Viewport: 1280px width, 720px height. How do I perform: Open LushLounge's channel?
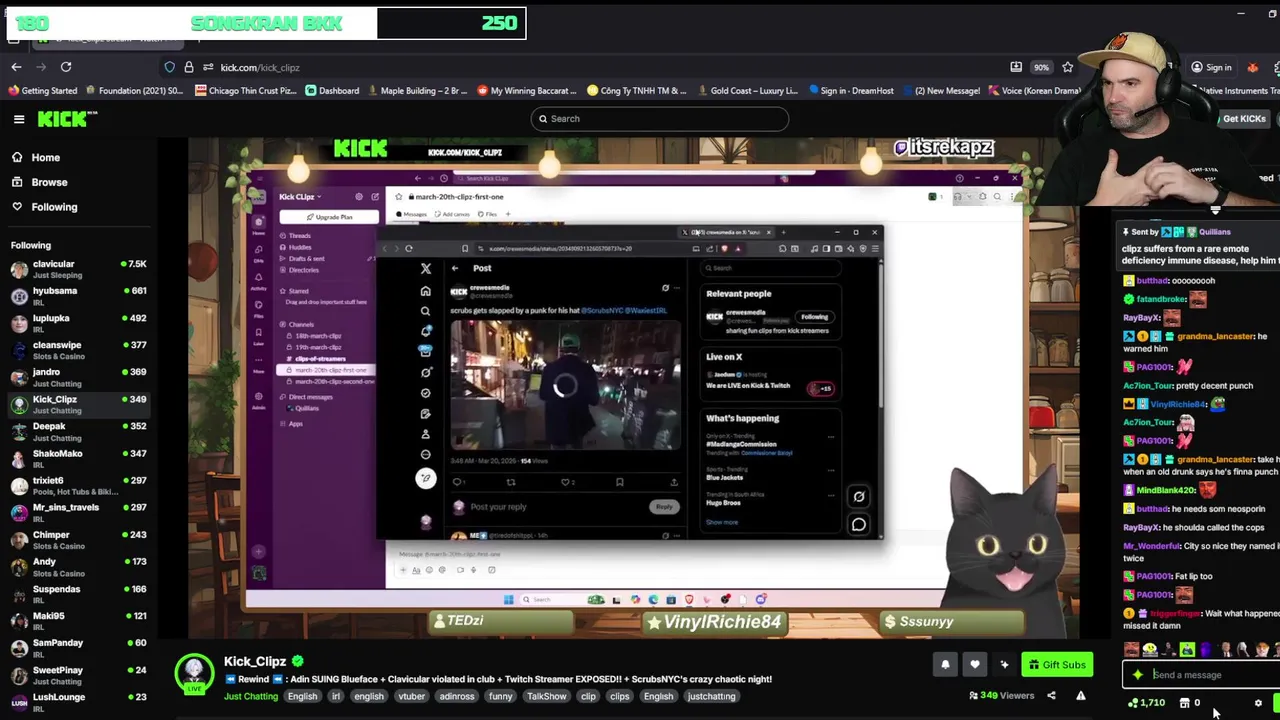pos(78,702)
